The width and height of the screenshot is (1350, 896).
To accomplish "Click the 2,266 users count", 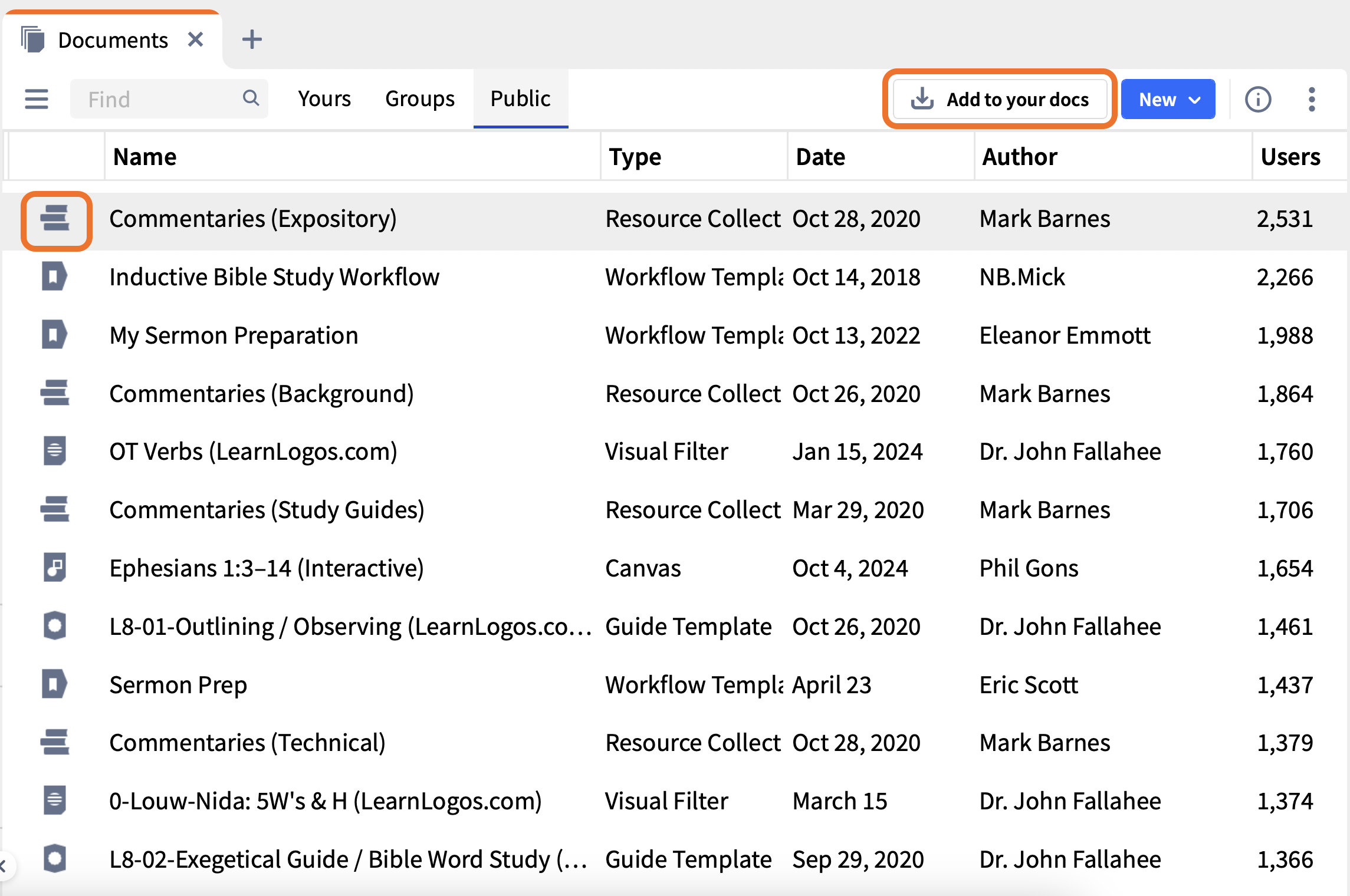I will tap(1285, 277).
